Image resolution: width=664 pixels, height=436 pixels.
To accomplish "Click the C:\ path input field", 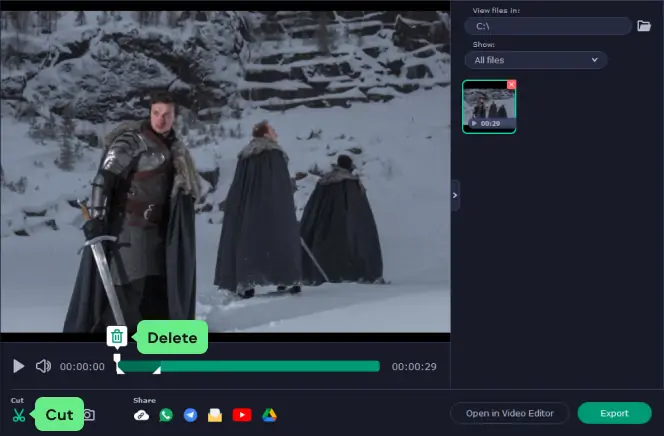I will (548, 26).
